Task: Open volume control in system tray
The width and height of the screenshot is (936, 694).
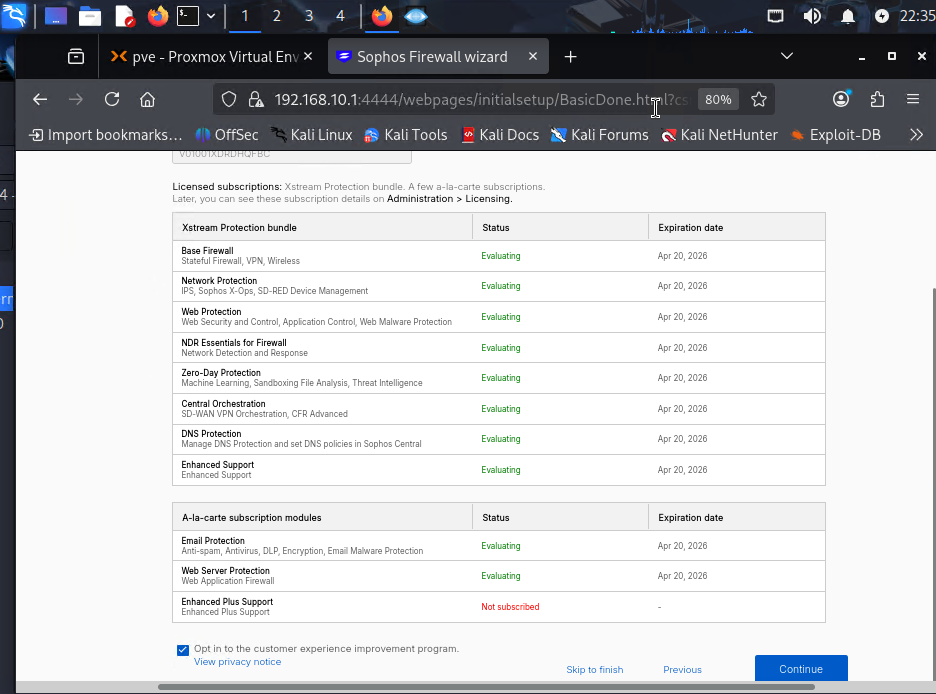Action: tap(812, 16)
